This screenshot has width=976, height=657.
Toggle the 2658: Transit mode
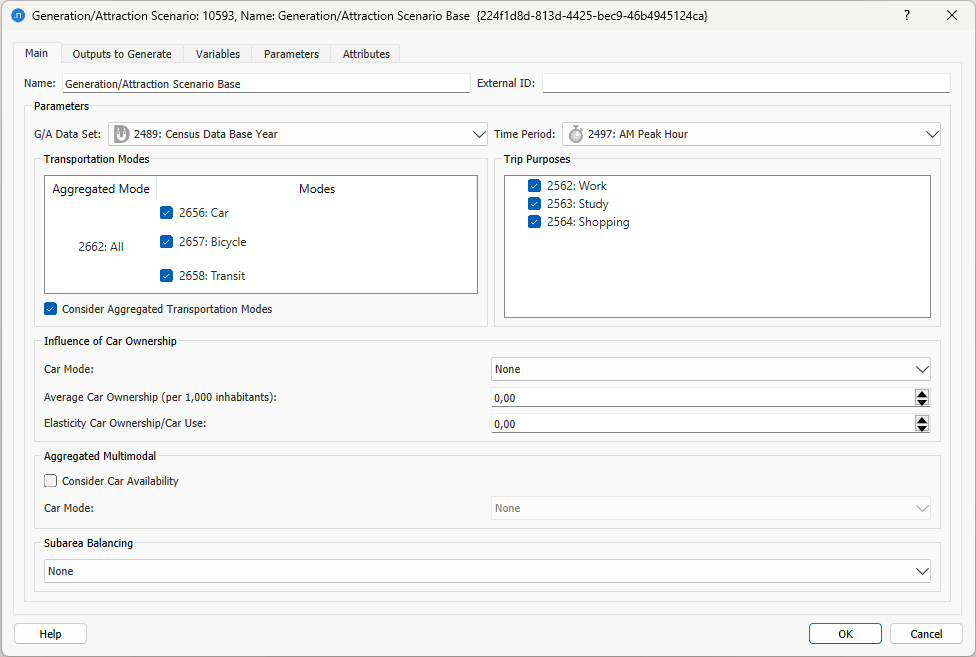click(166, 275)
